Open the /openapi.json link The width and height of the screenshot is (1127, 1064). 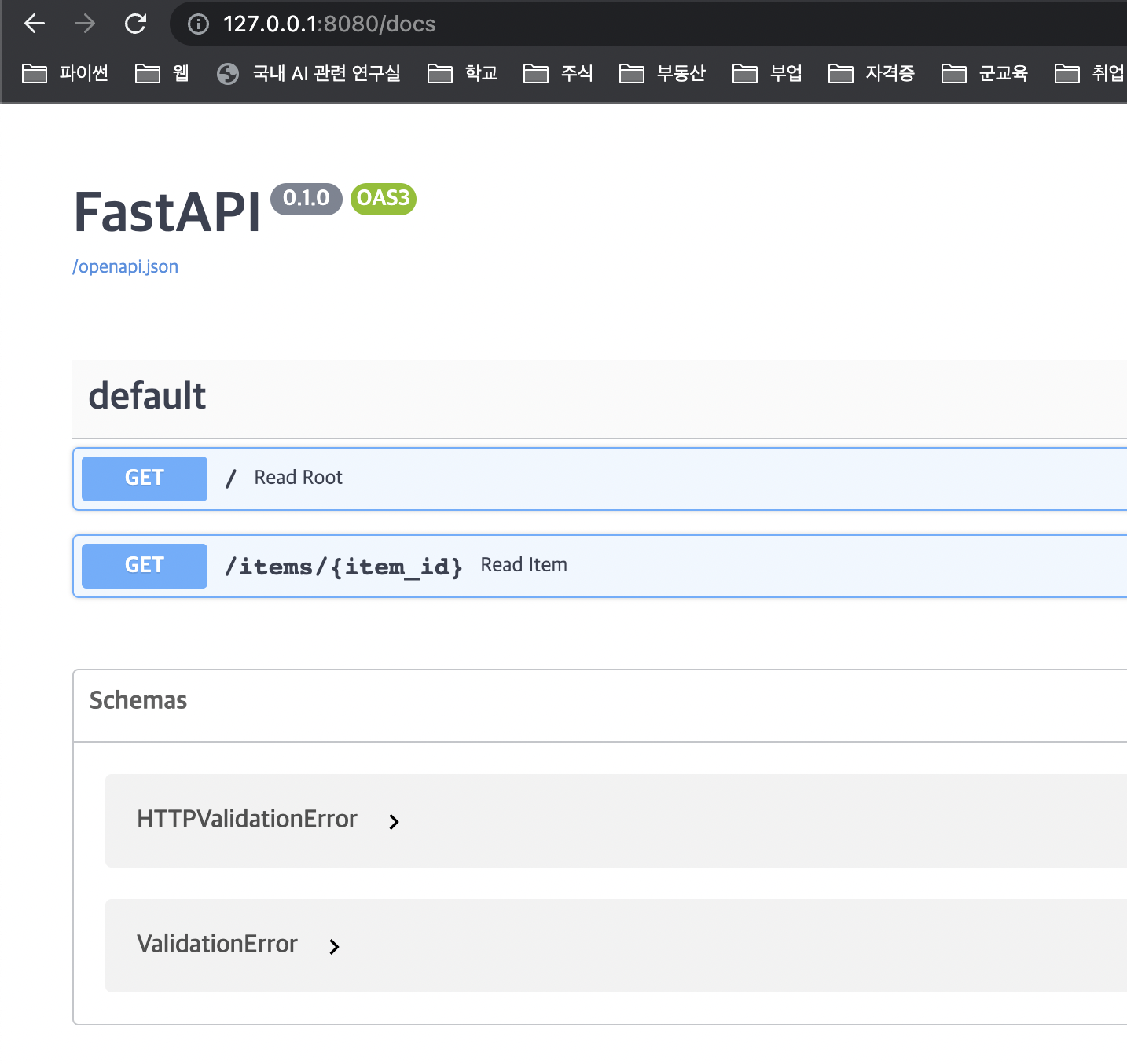[126, 266]
